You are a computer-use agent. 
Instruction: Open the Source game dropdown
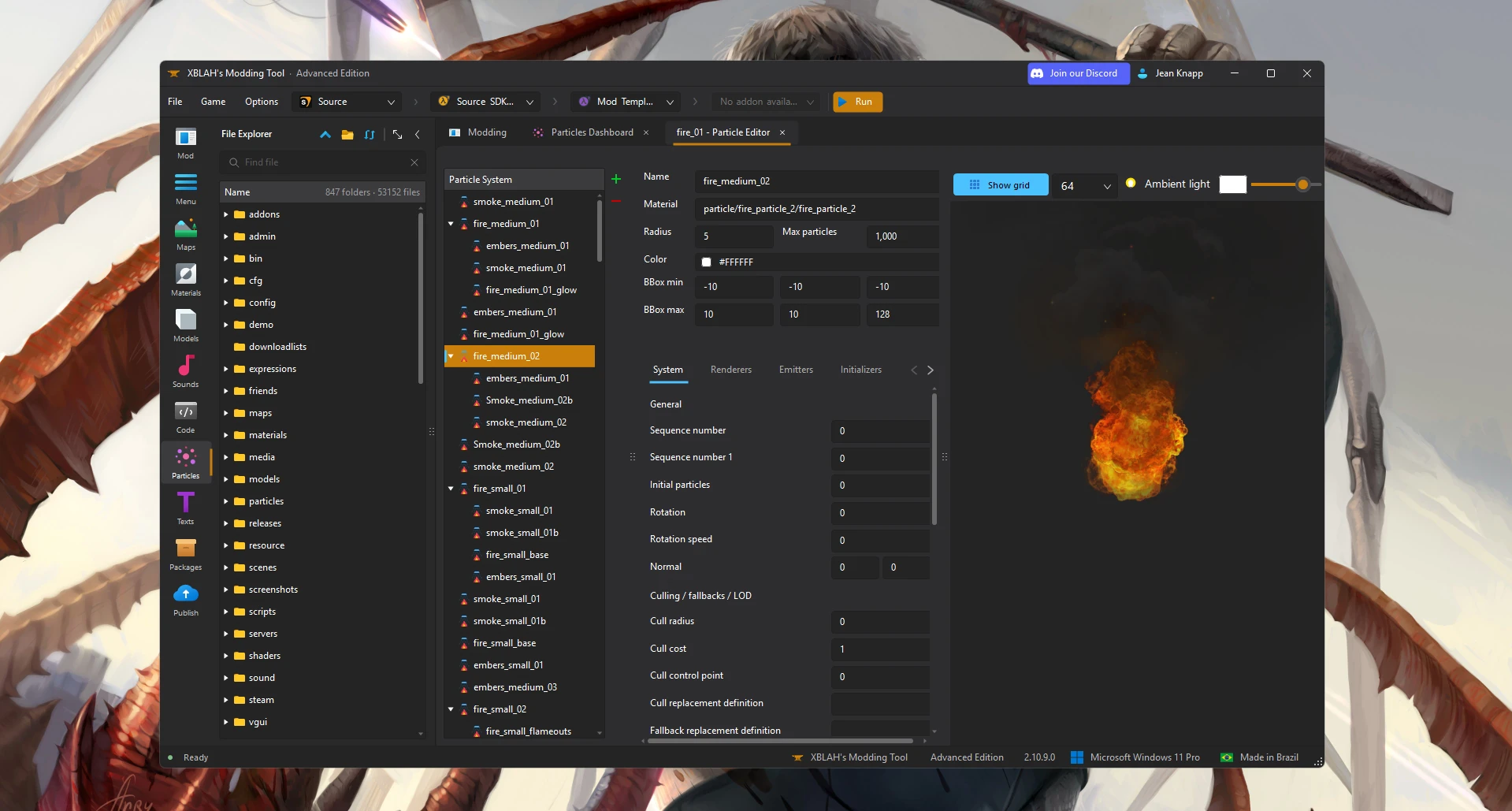click(x=347, y=102)
